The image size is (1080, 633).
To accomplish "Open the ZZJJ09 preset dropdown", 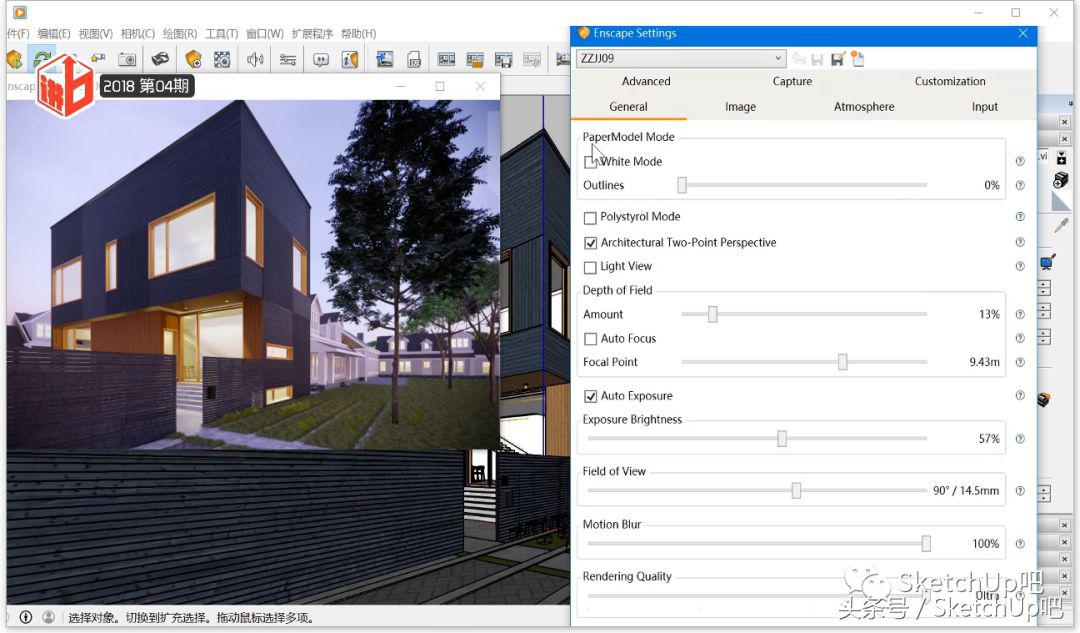I will 778,59.
